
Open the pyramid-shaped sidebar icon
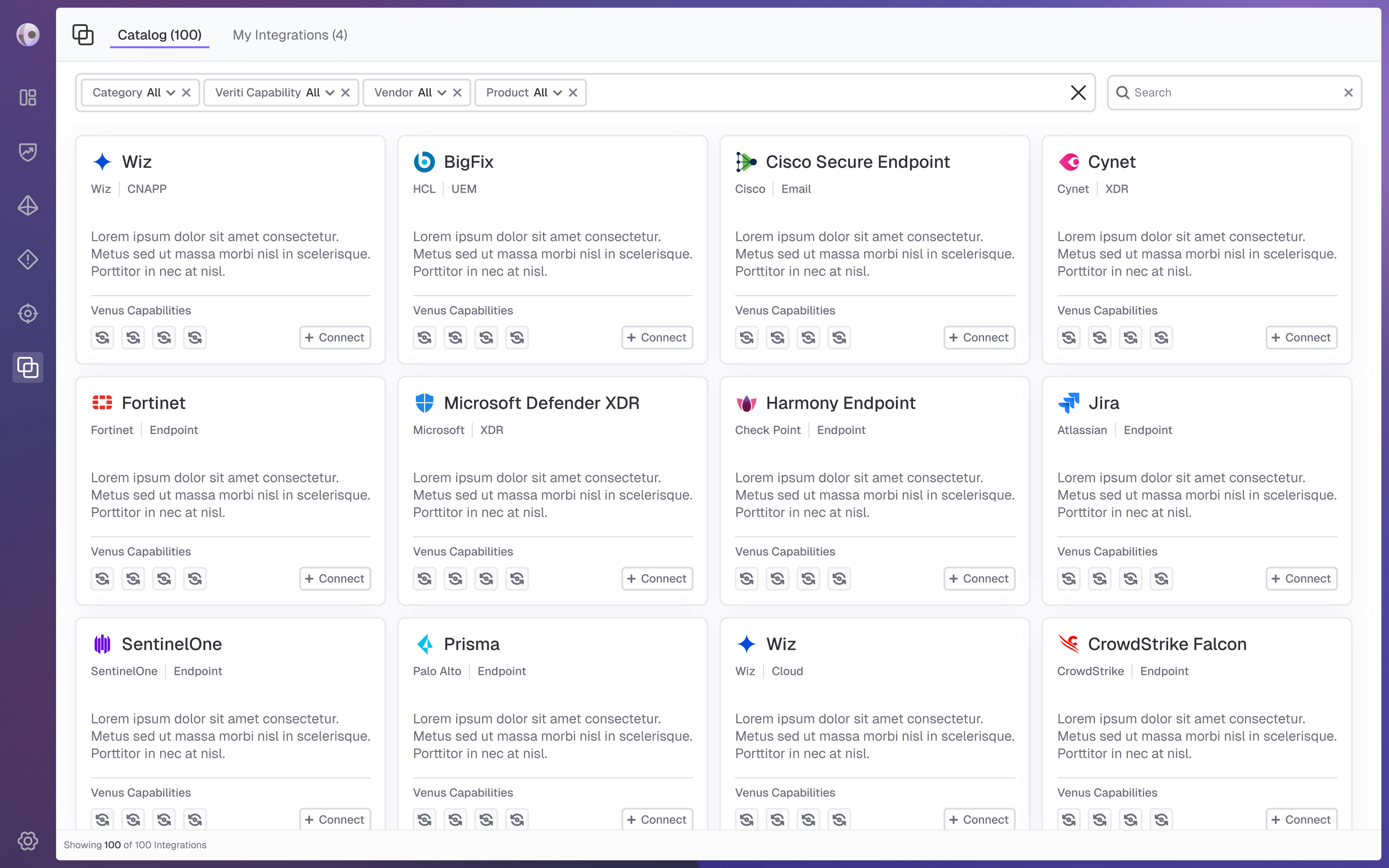(27, 206)
